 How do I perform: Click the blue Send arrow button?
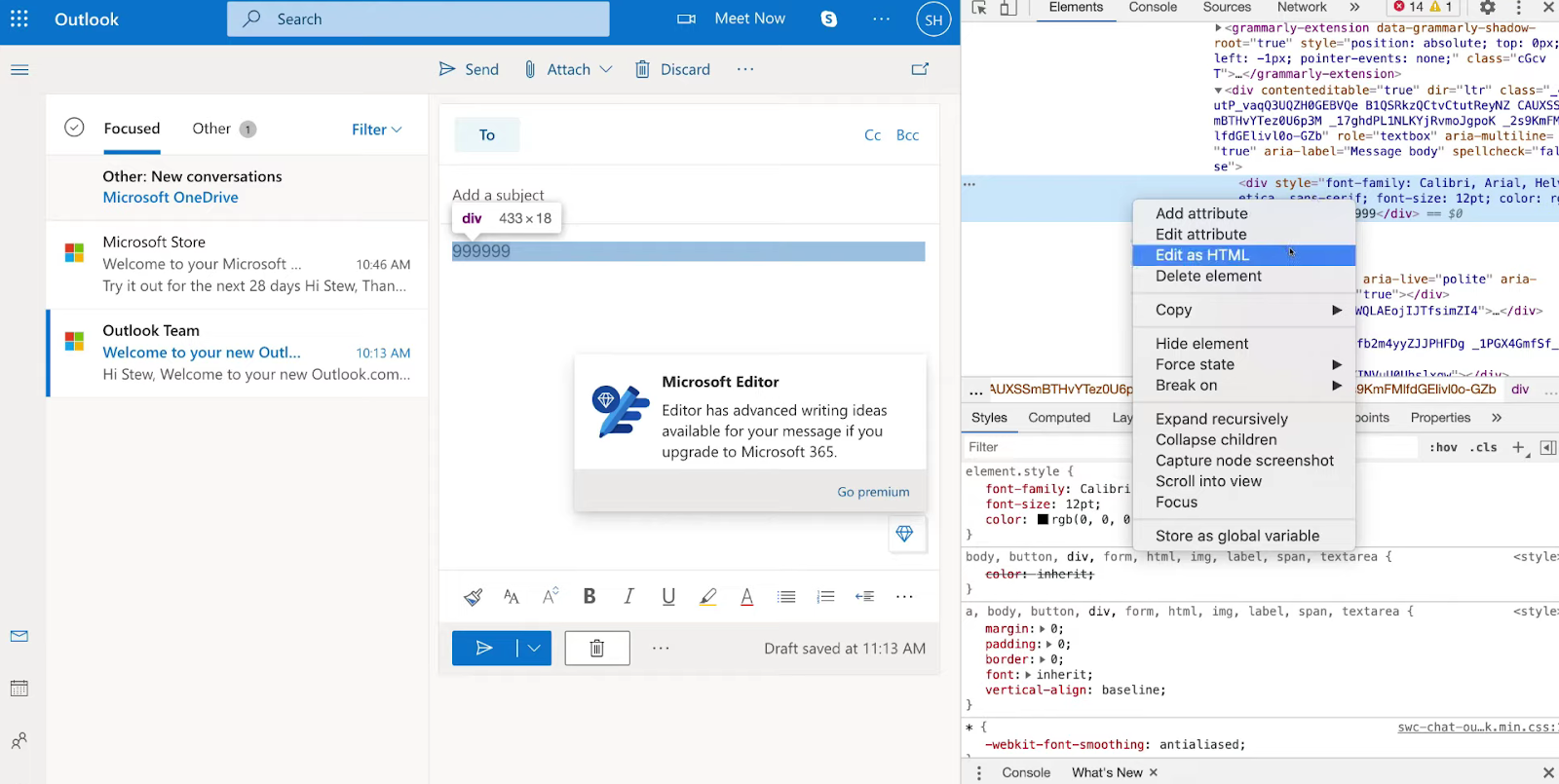(x=484, y=649)
